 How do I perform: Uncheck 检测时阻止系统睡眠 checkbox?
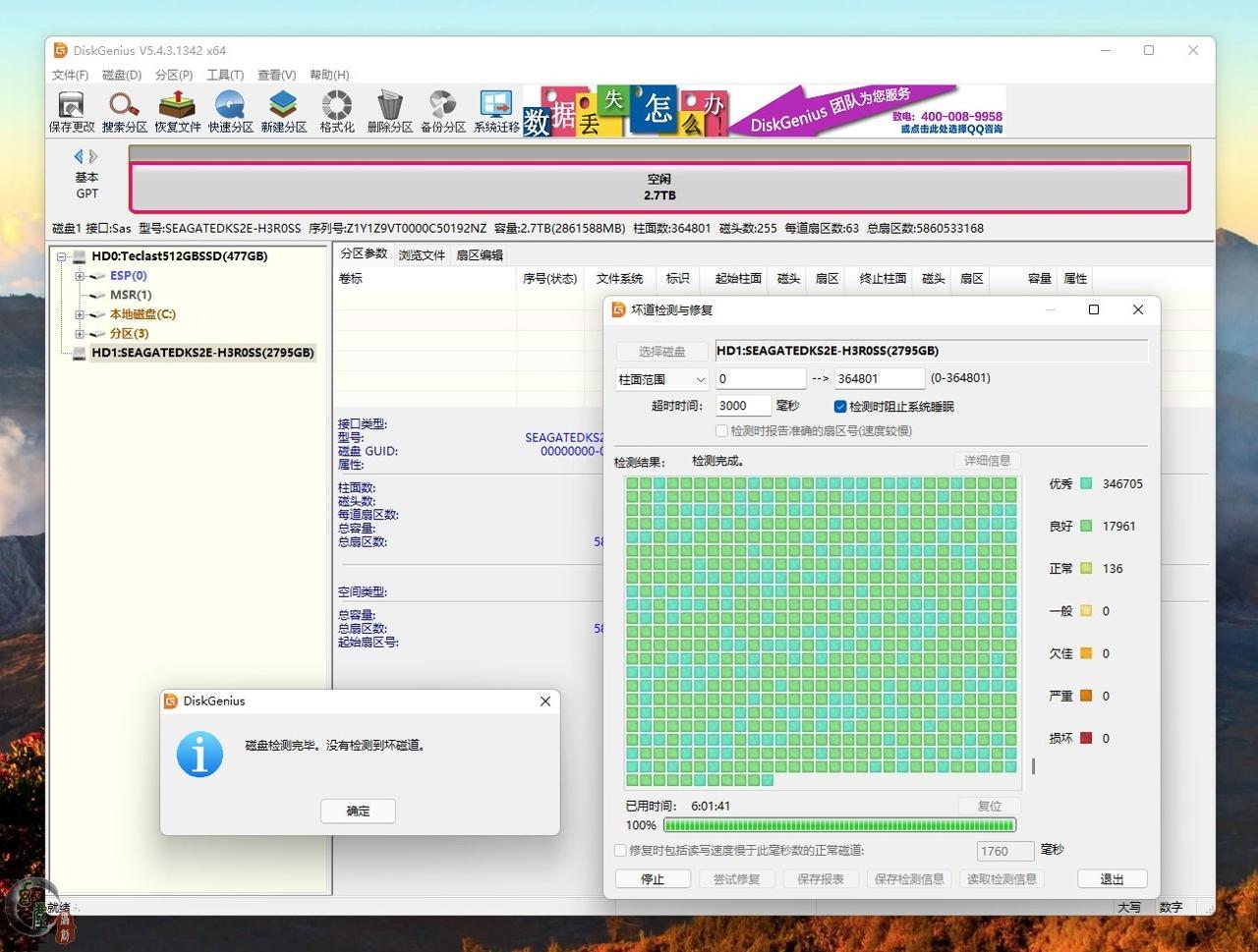pos(840,407)
